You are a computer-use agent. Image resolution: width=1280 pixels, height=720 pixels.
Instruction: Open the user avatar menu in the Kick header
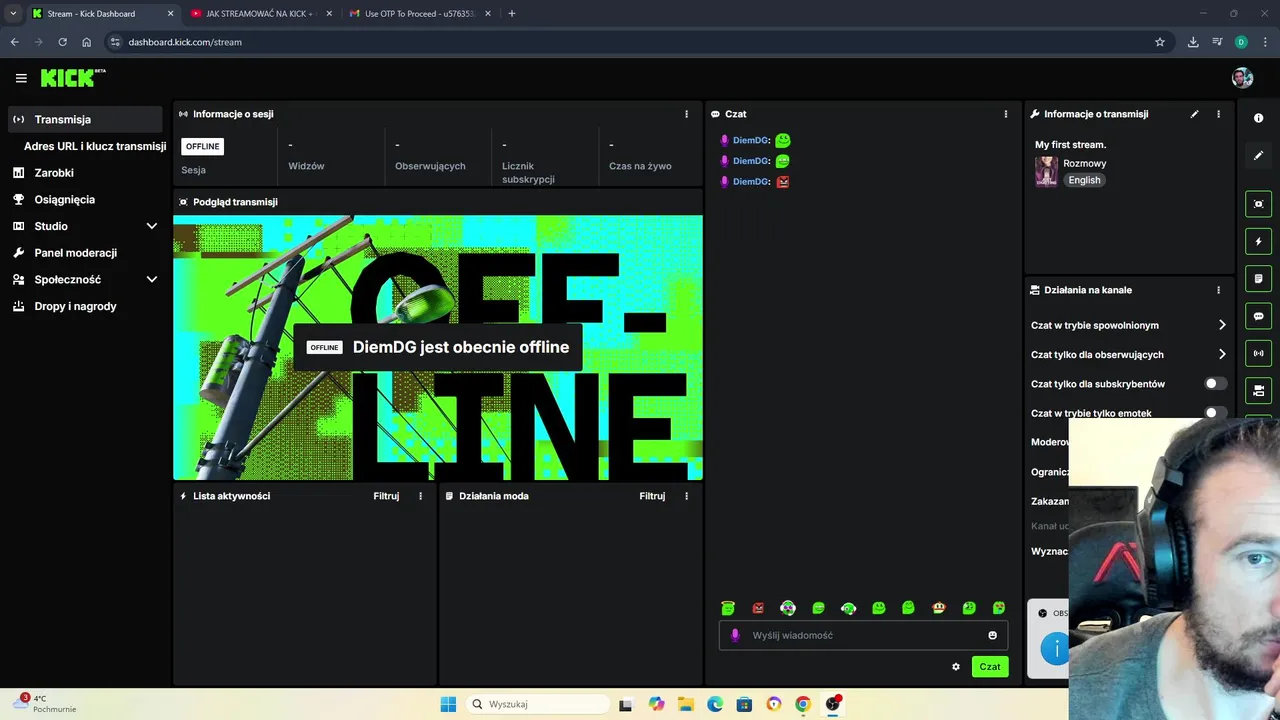tap(1242, 78)
